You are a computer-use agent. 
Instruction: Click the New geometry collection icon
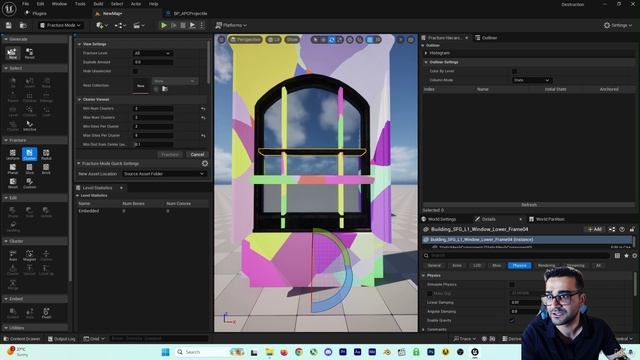click(x=13, y=53)
